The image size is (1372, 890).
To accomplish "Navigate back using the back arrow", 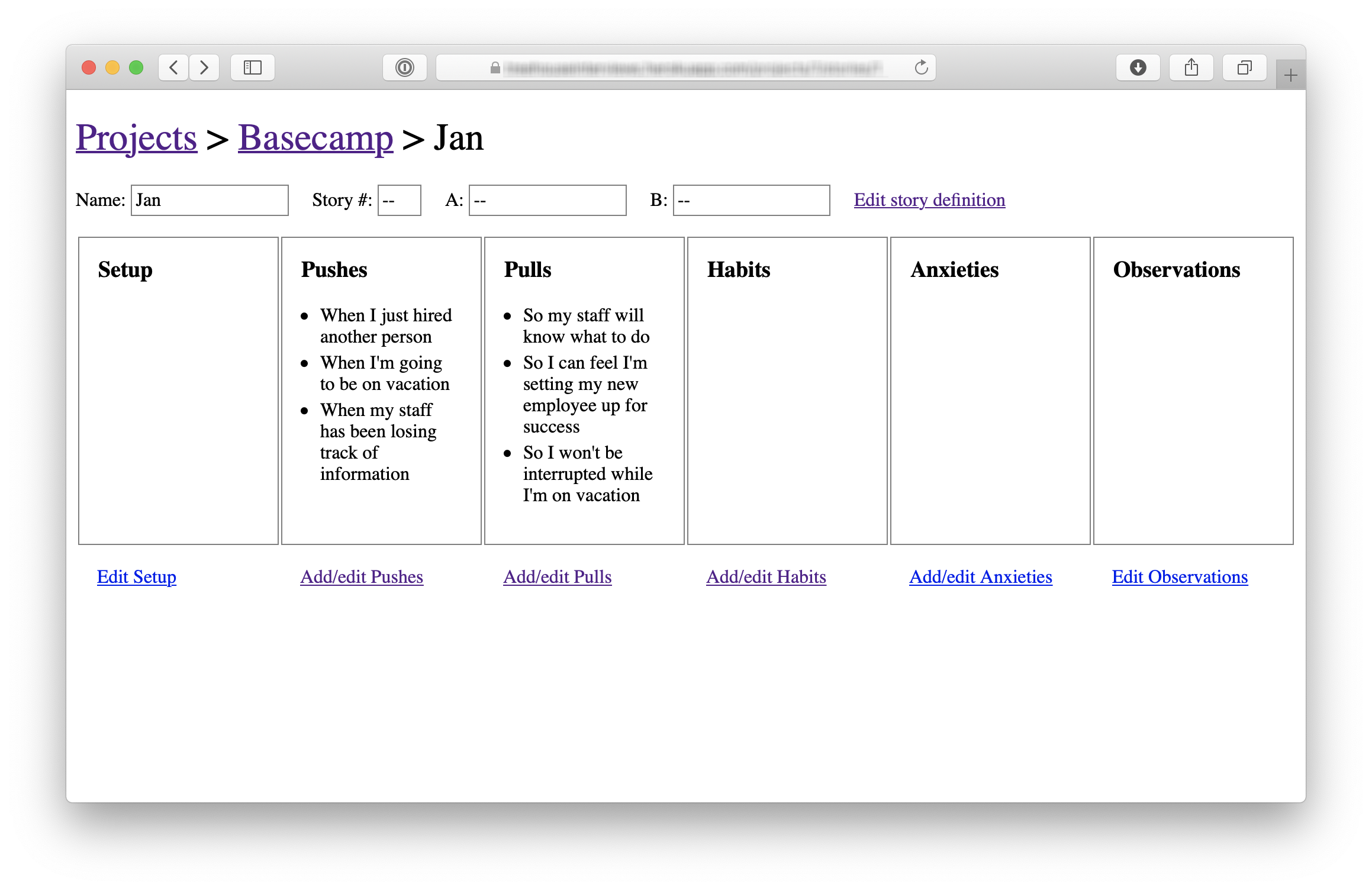I will coord(173,67).
